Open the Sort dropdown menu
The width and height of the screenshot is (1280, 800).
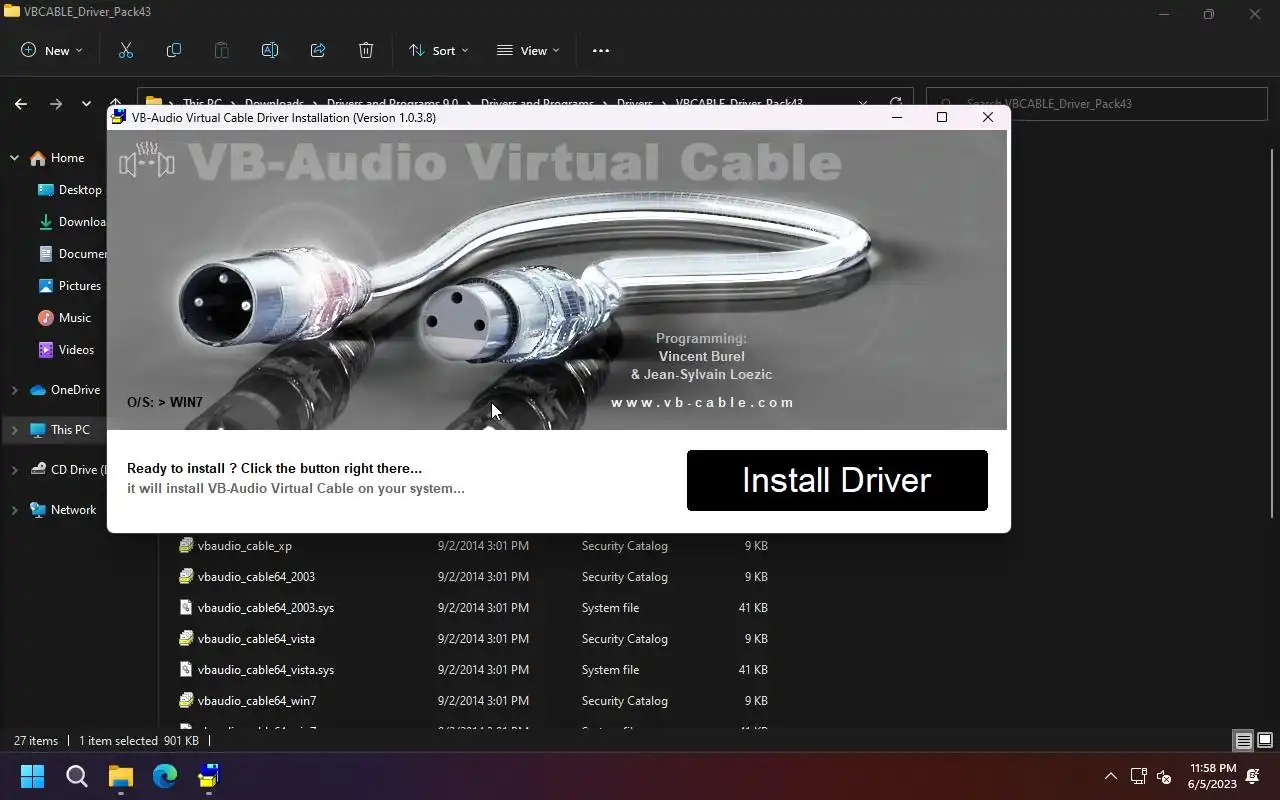click(438, 51)
